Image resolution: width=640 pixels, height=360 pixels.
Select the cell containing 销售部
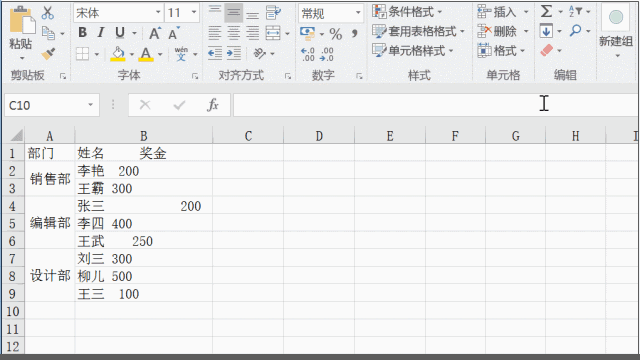coord(50,179)
